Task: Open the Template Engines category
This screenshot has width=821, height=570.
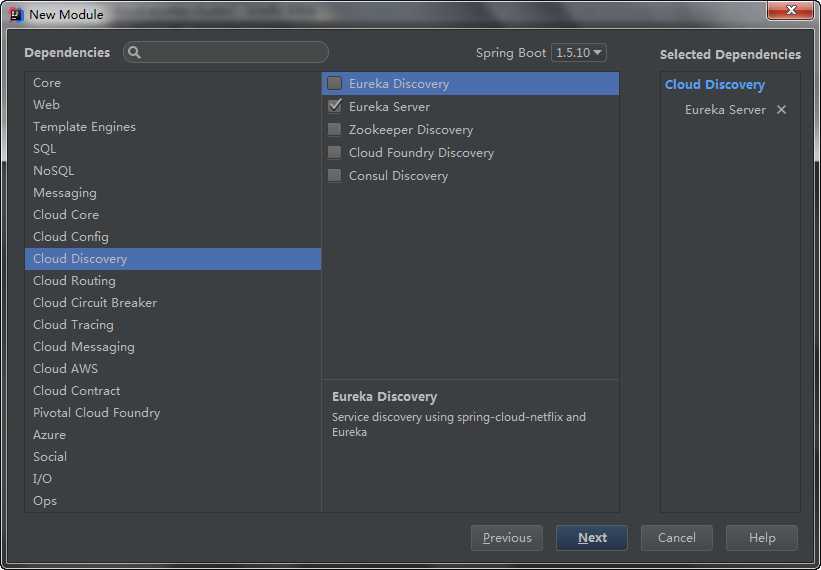Action: pyautogui.click(x=173, y=127)
